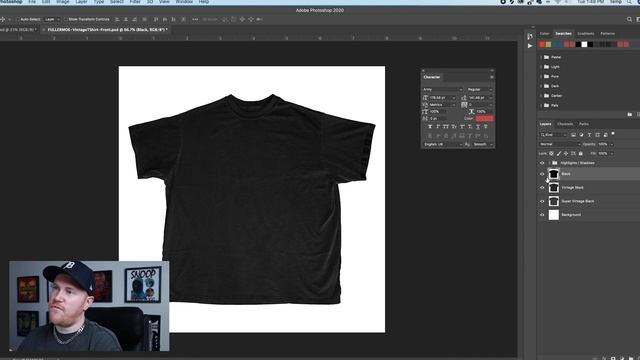Filter layers by pixel layers icon

(573, 135)
